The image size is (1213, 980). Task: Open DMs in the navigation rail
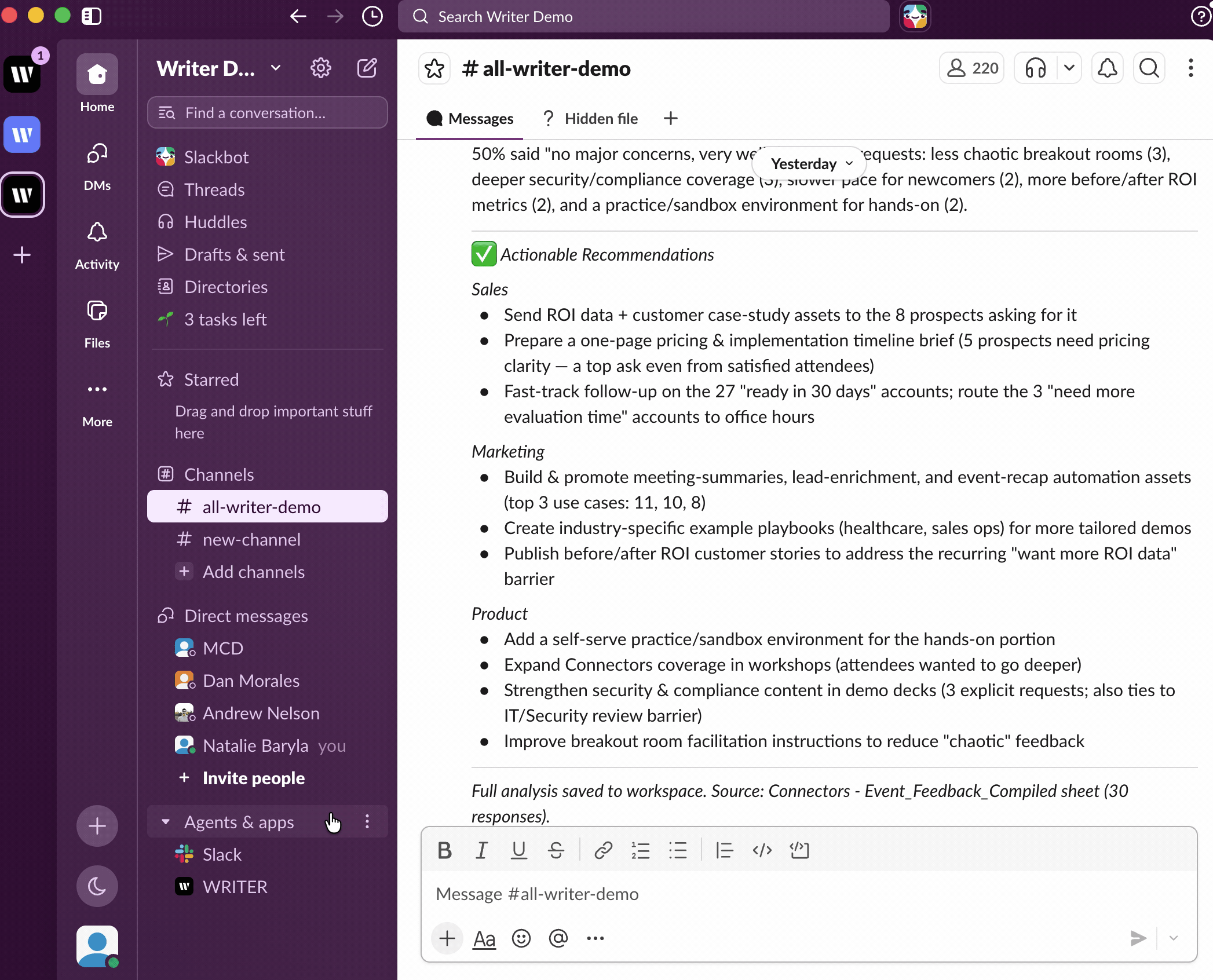[x=97, y=167]
